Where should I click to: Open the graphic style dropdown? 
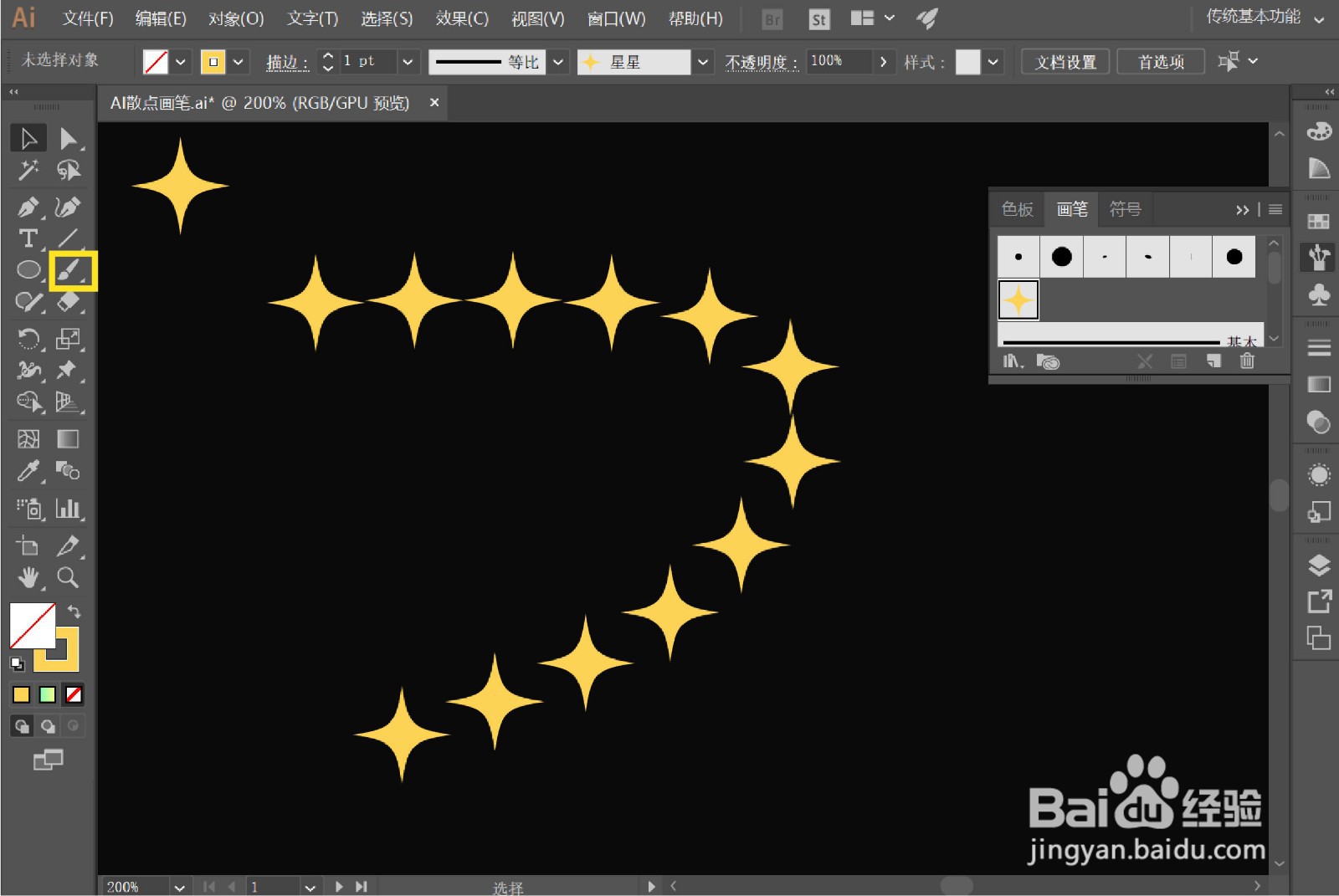click(993, 62)
